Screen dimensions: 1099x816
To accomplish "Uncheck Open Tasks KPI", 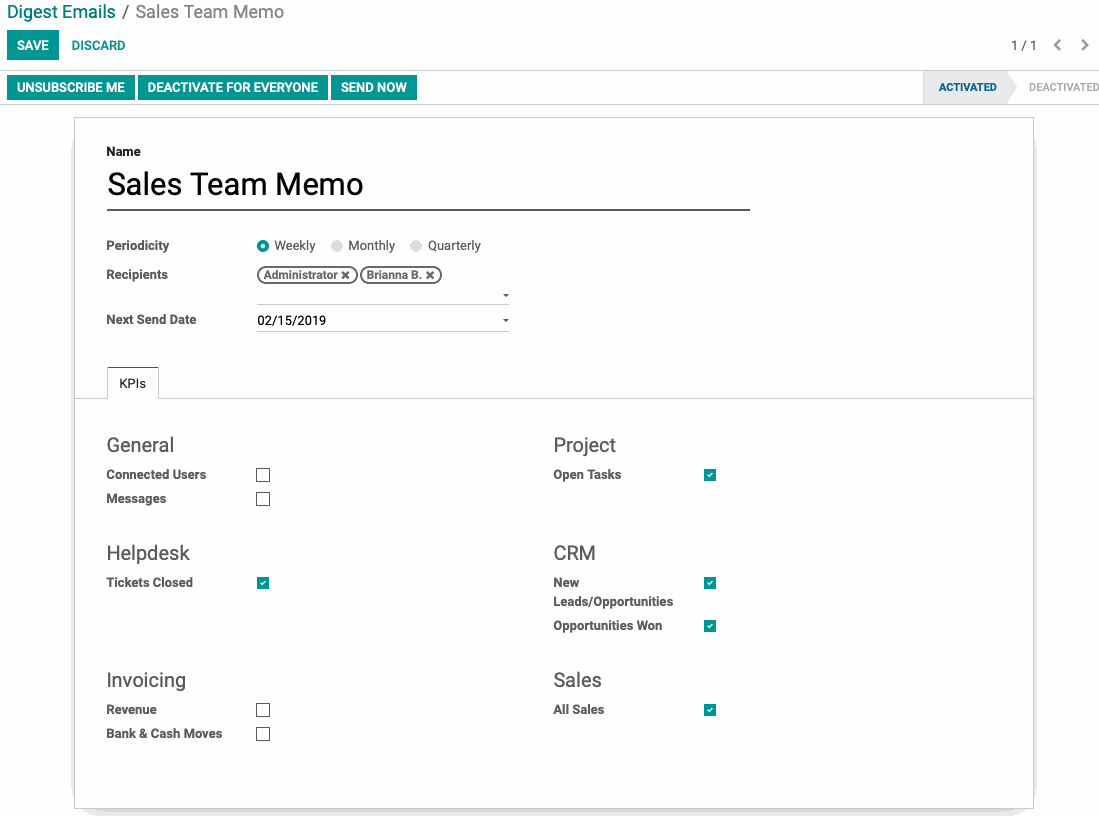I will pos(710,475).
